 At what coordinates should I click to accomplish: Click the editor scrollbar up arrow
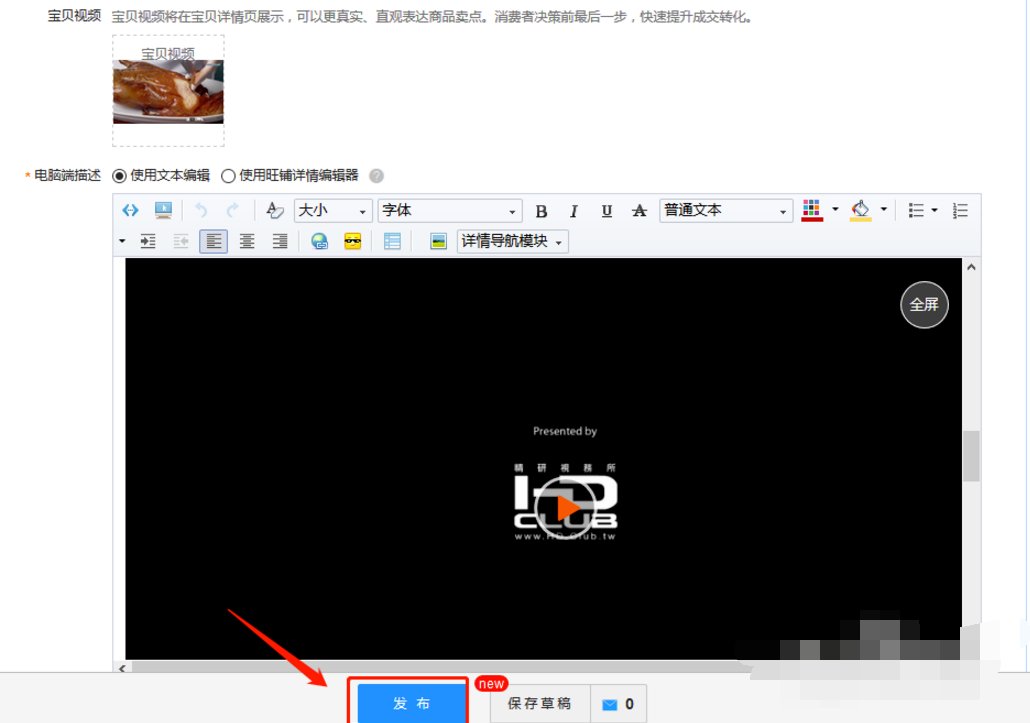coord(971,267)
